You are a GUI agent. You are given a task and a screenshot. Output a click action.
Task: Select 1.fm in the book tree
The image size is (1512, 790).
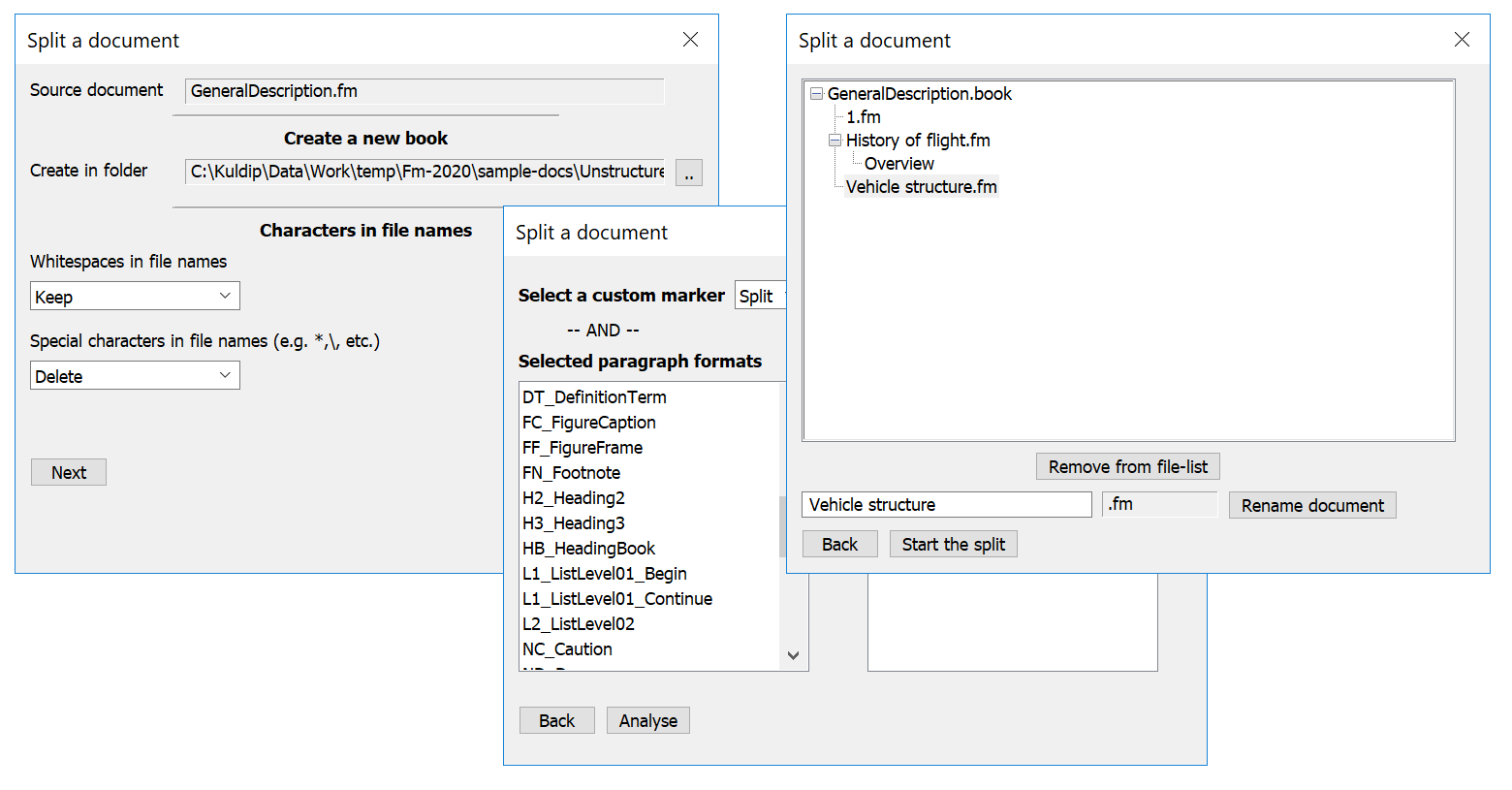tap(862, 116)
